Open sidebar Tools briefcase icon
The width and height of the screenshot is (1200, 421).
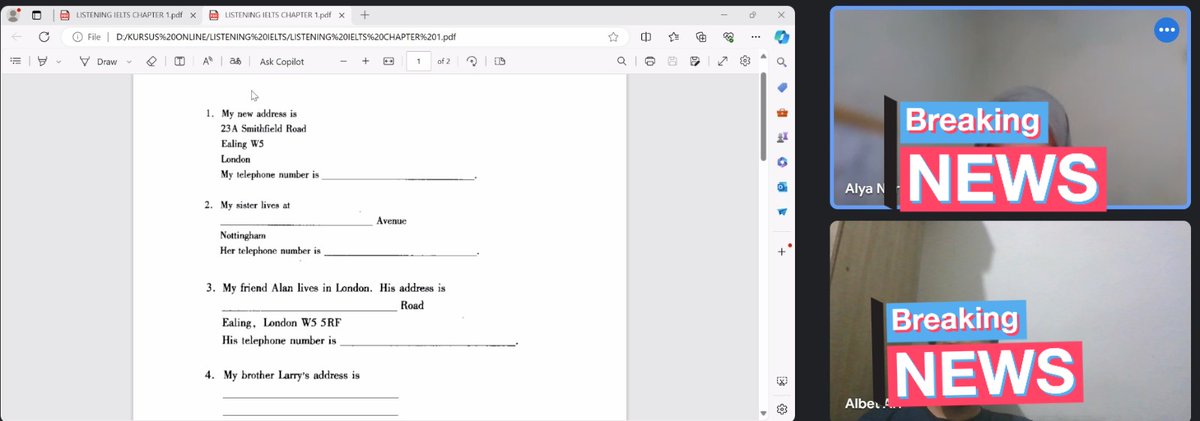[x=782, y=112]
